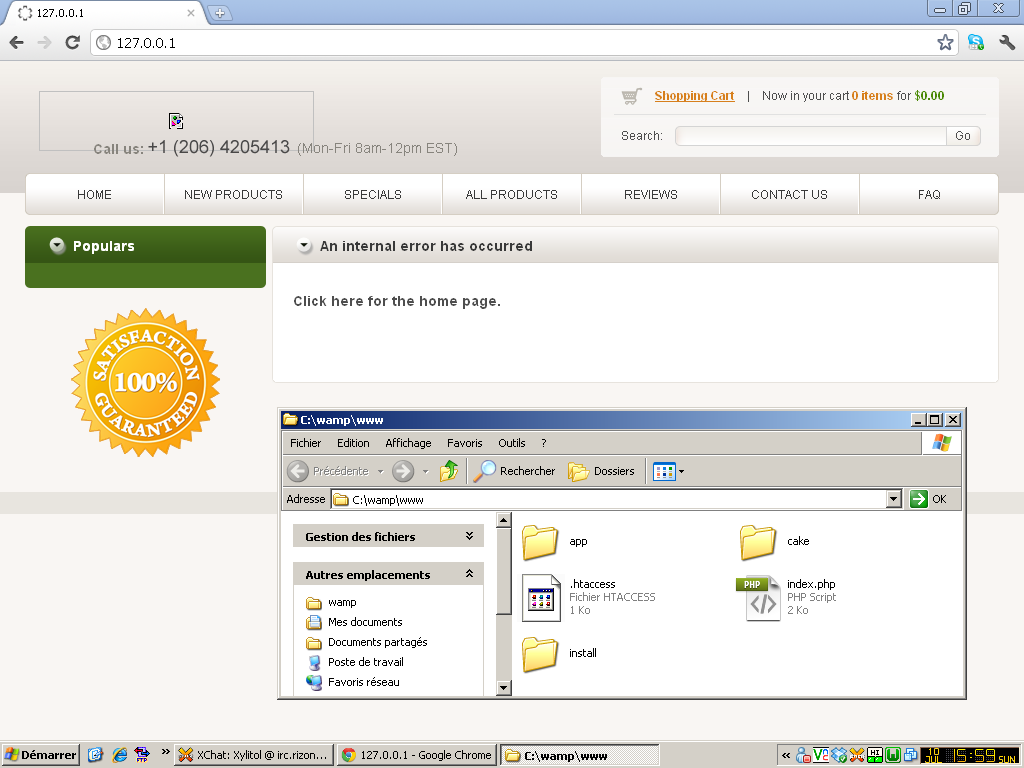Open the Favoris menu
Screen dimensions: 1024x768
click(x=465, y=443)
